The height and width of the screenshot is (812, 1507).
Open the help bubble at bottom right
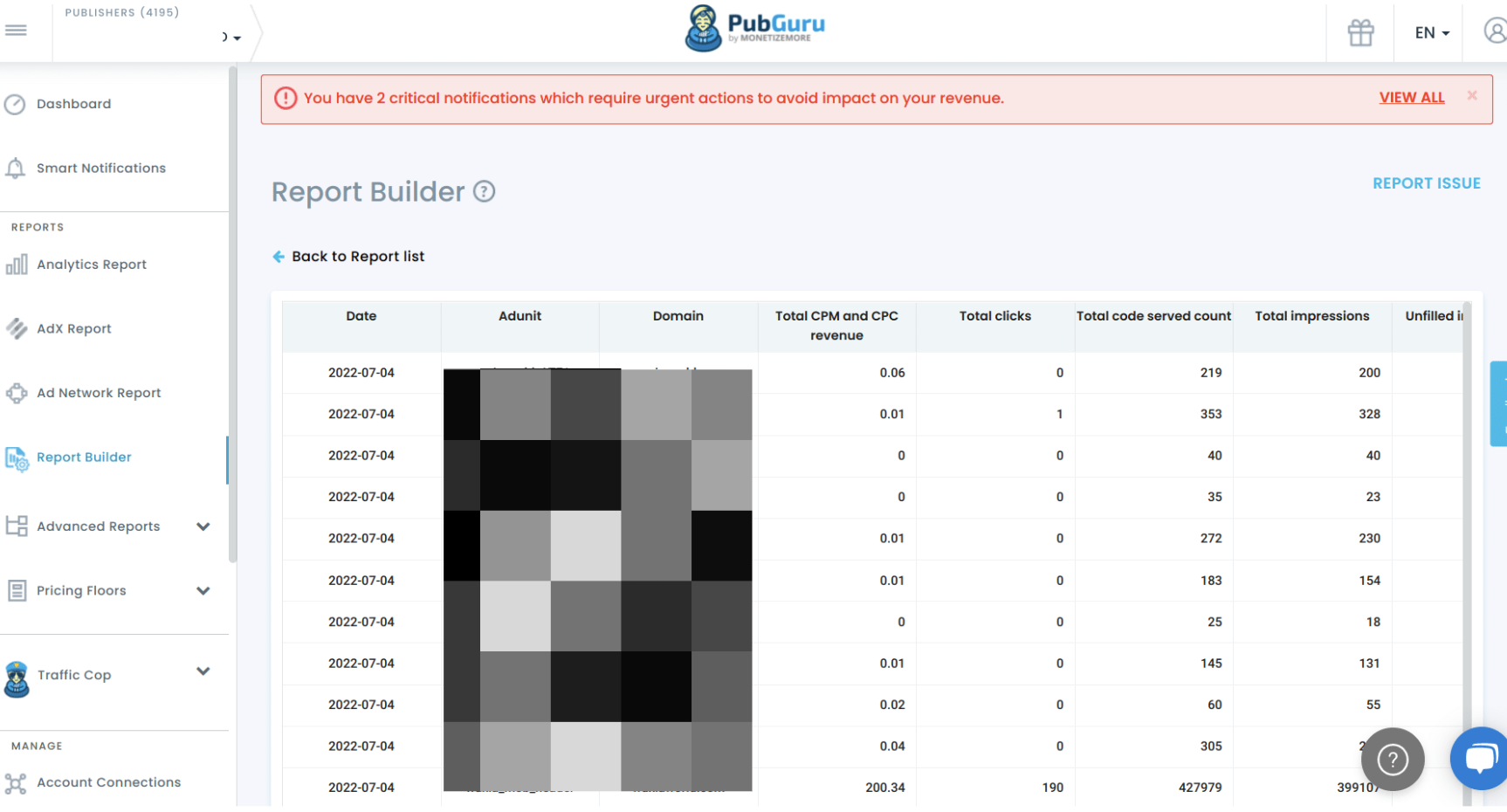[x=1393, y=759]
